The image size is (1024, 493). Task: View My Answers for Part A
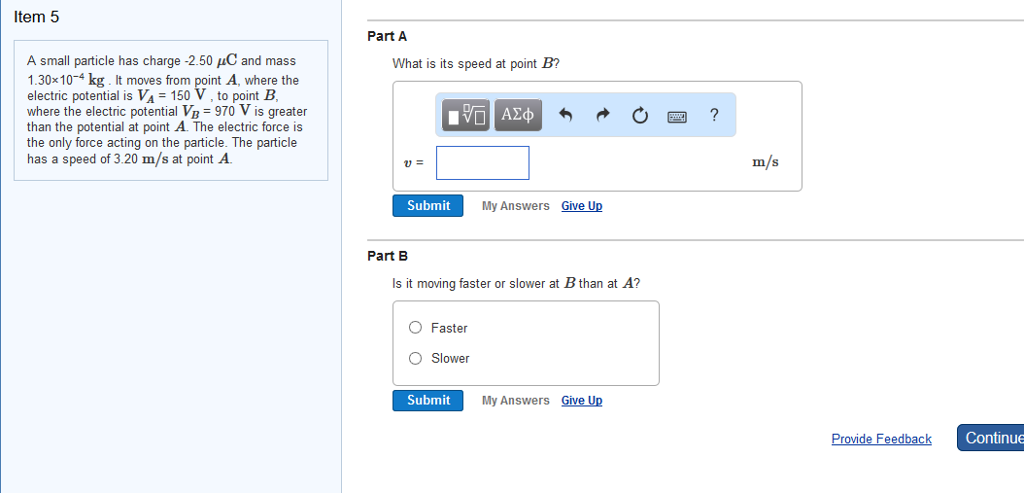(x=515, y=206)
